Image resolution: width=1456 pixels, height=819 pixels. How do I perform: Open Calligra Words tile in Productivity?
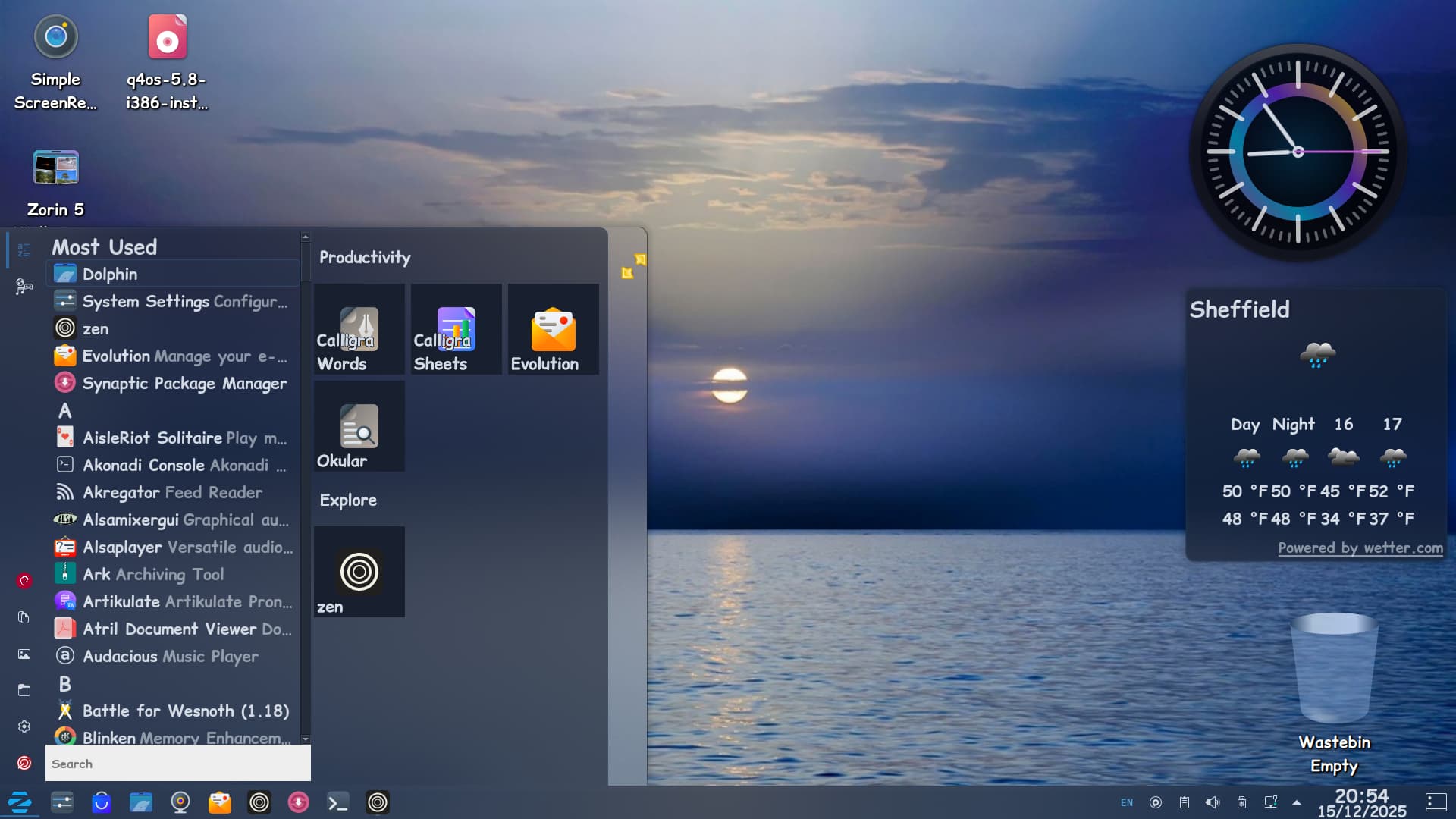pos(359,330)
